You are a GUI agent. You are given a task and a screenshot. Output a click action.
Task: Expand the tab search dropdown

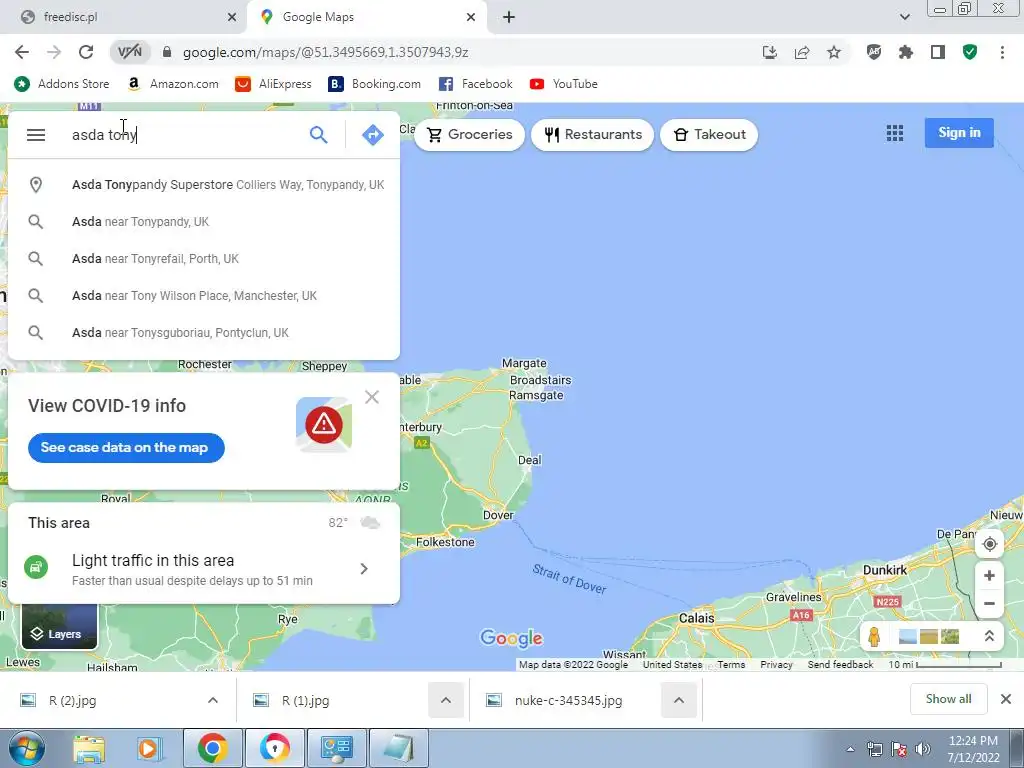904,17
